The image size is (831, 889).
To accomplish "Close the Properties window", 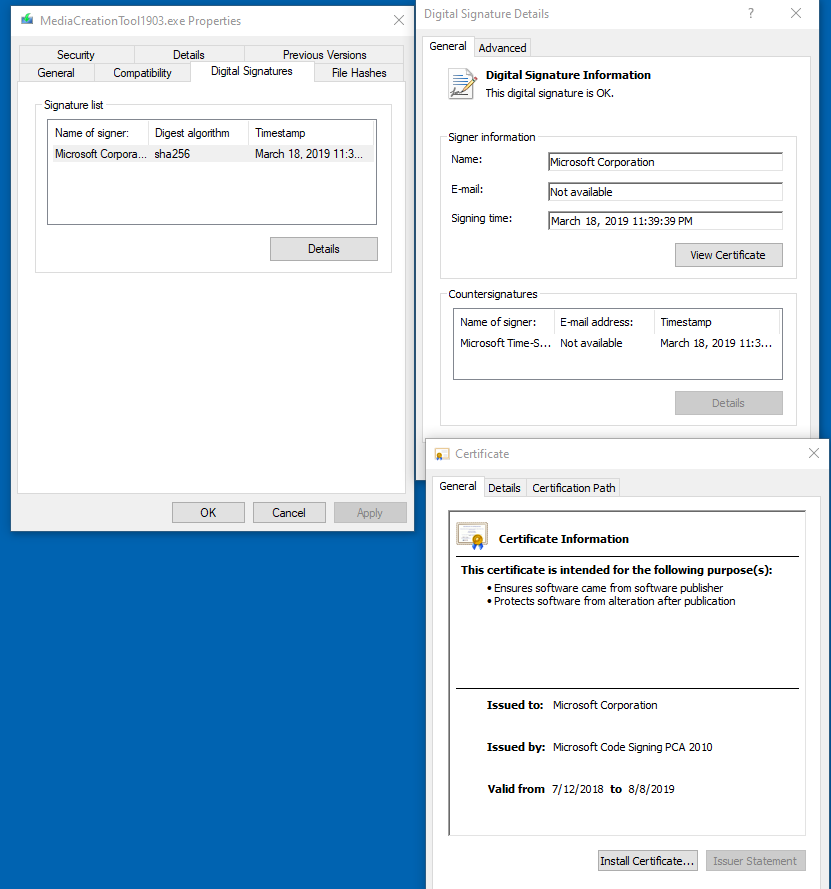I will [399, 20].
